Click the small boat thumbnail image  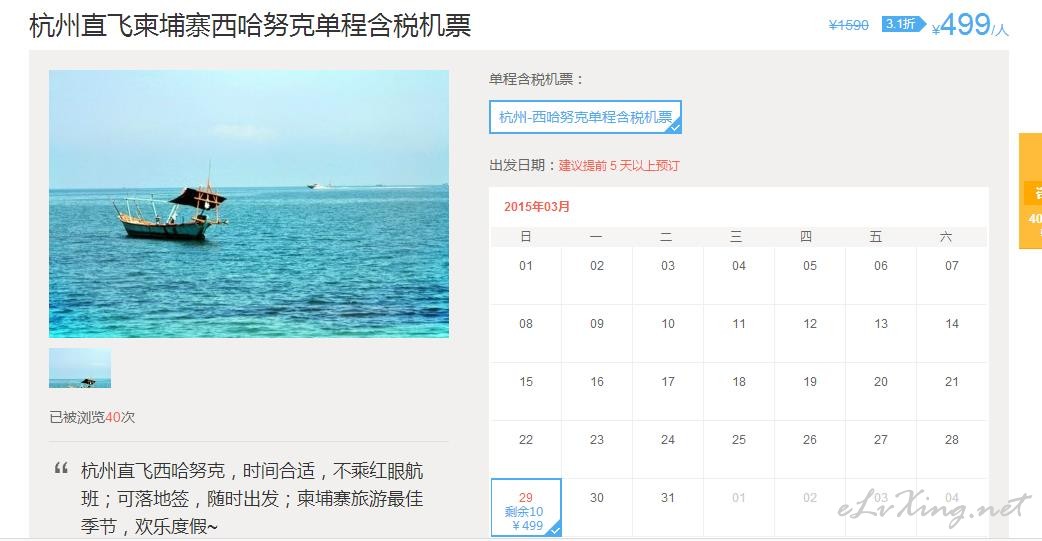click(x=80, y=368)
